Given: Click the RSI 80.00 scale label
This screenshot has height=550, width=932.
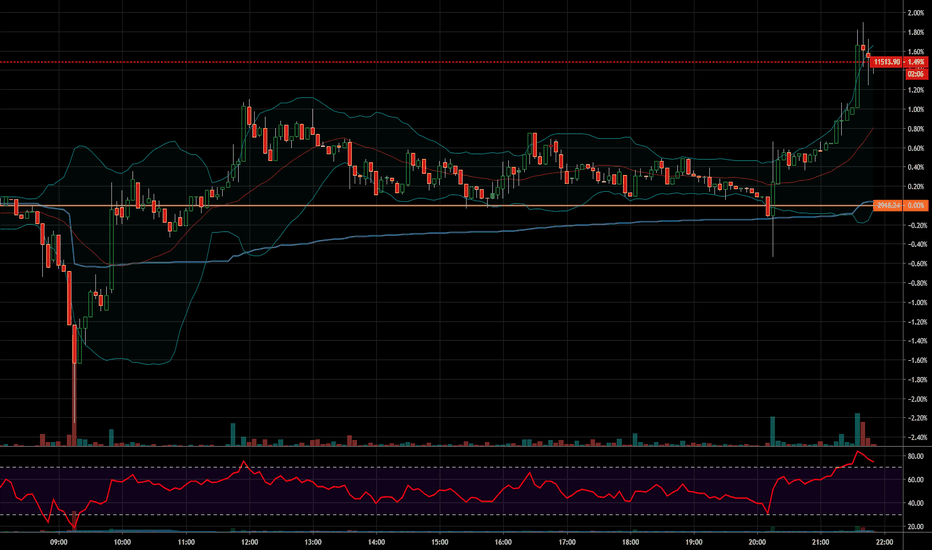Looking at the screenshot, I should 915,456.
